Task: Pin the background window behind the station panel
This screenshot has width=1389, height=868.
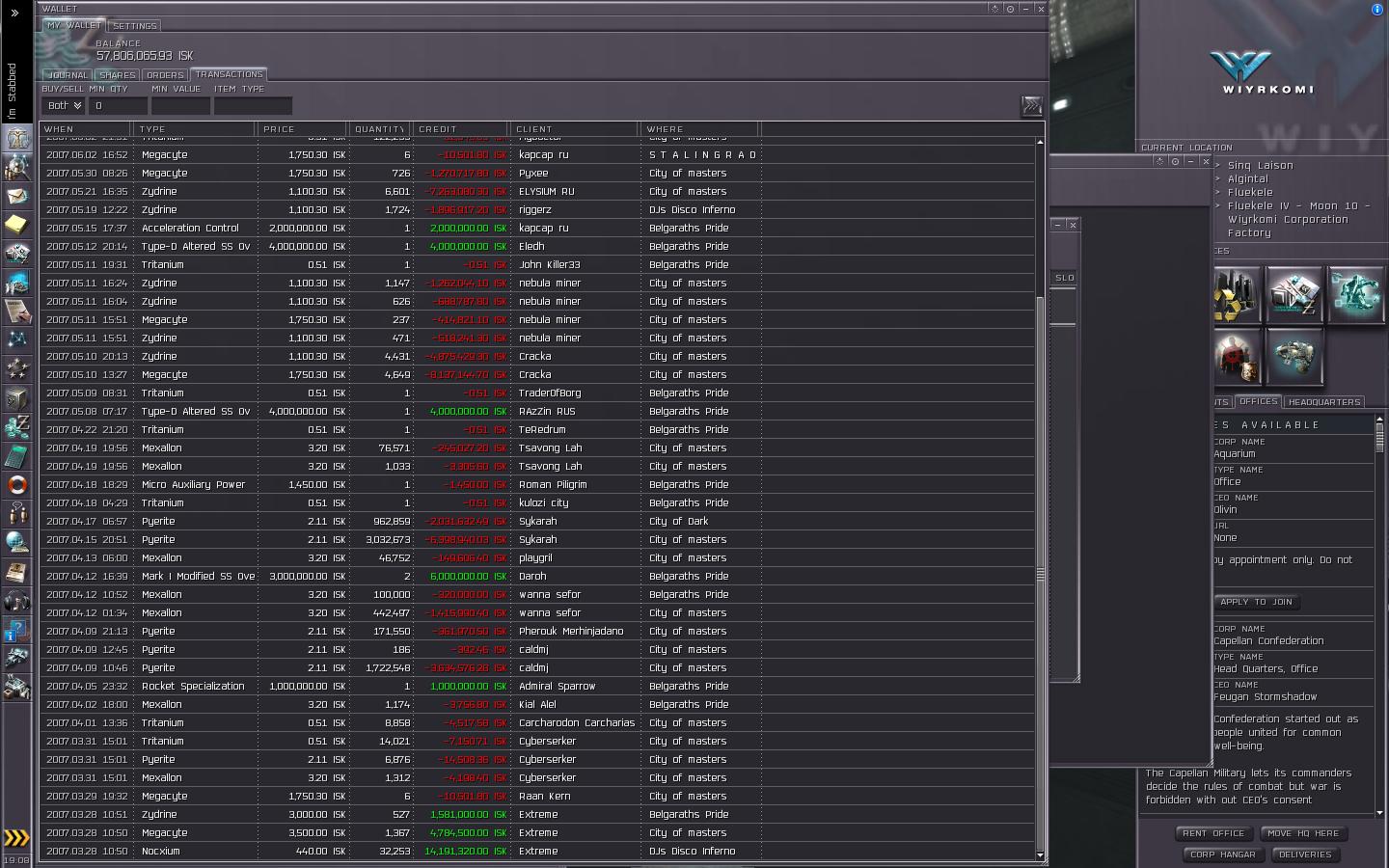Action: pos(1160,161)
